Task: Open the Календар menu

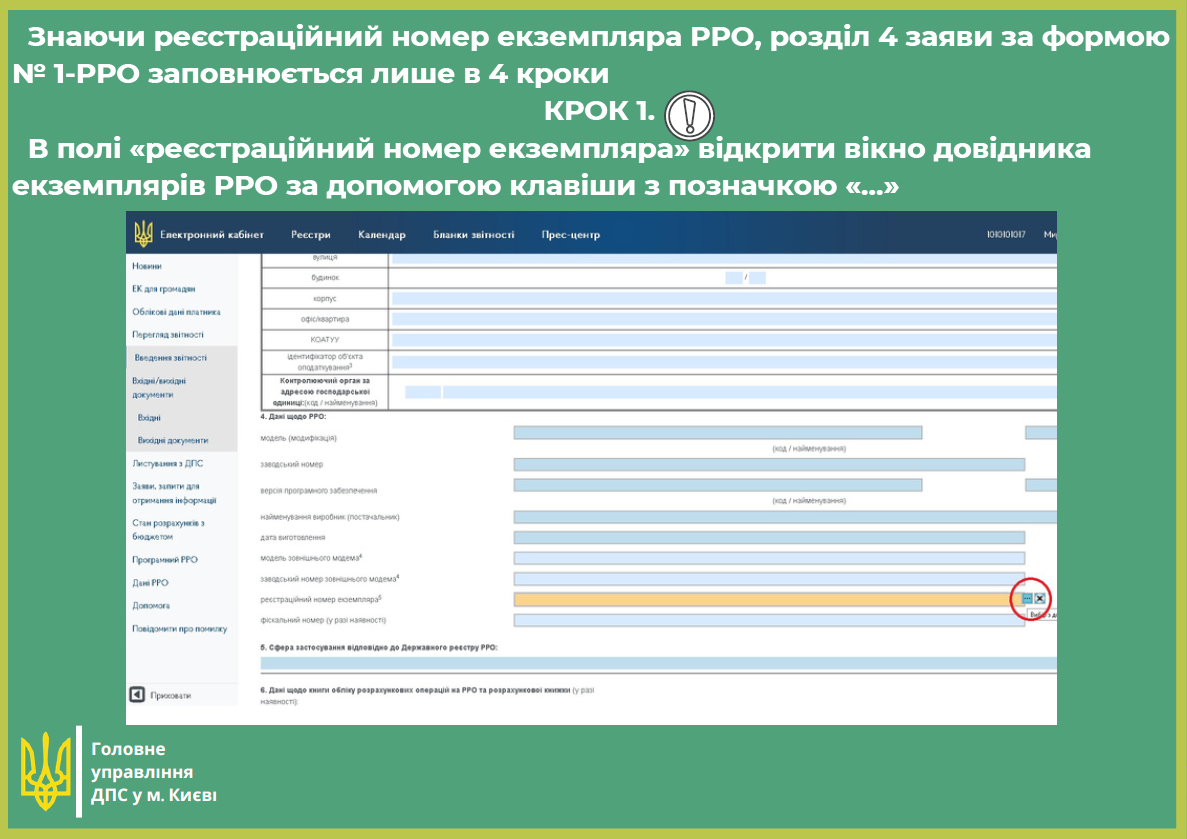Action: pyautogui.click(x=382, y=235)
